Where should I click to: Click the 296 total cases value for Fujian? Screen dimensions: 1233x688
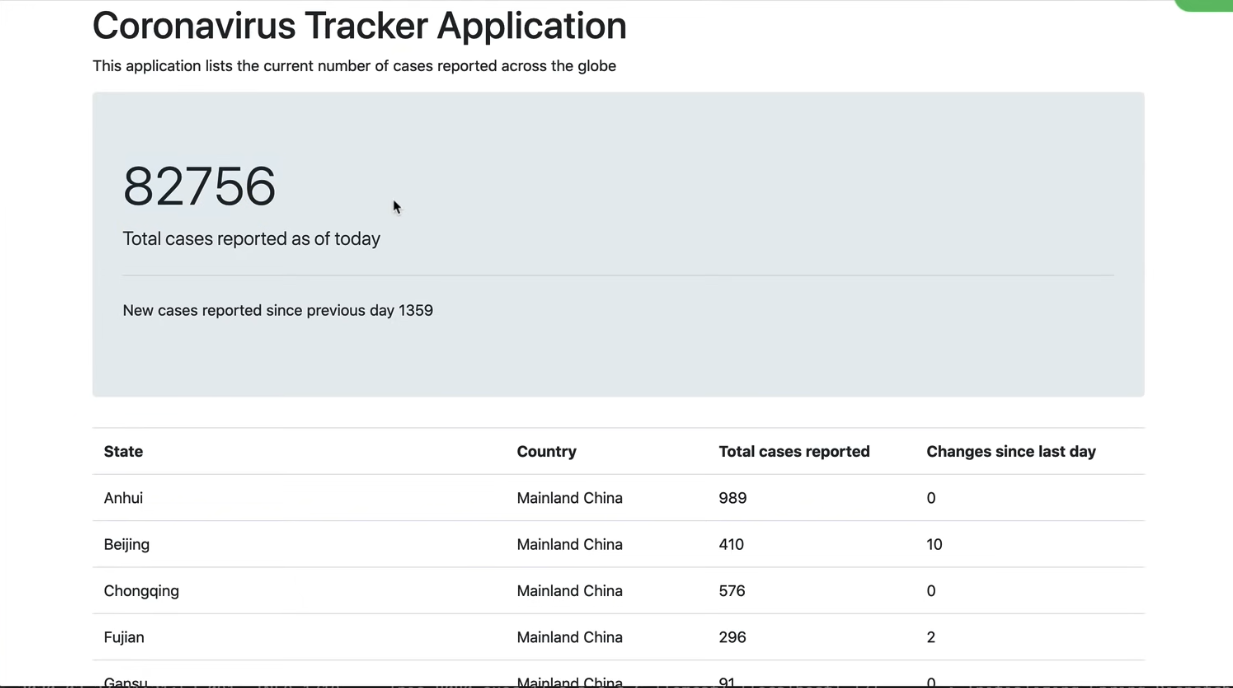(x=732, y=637)
